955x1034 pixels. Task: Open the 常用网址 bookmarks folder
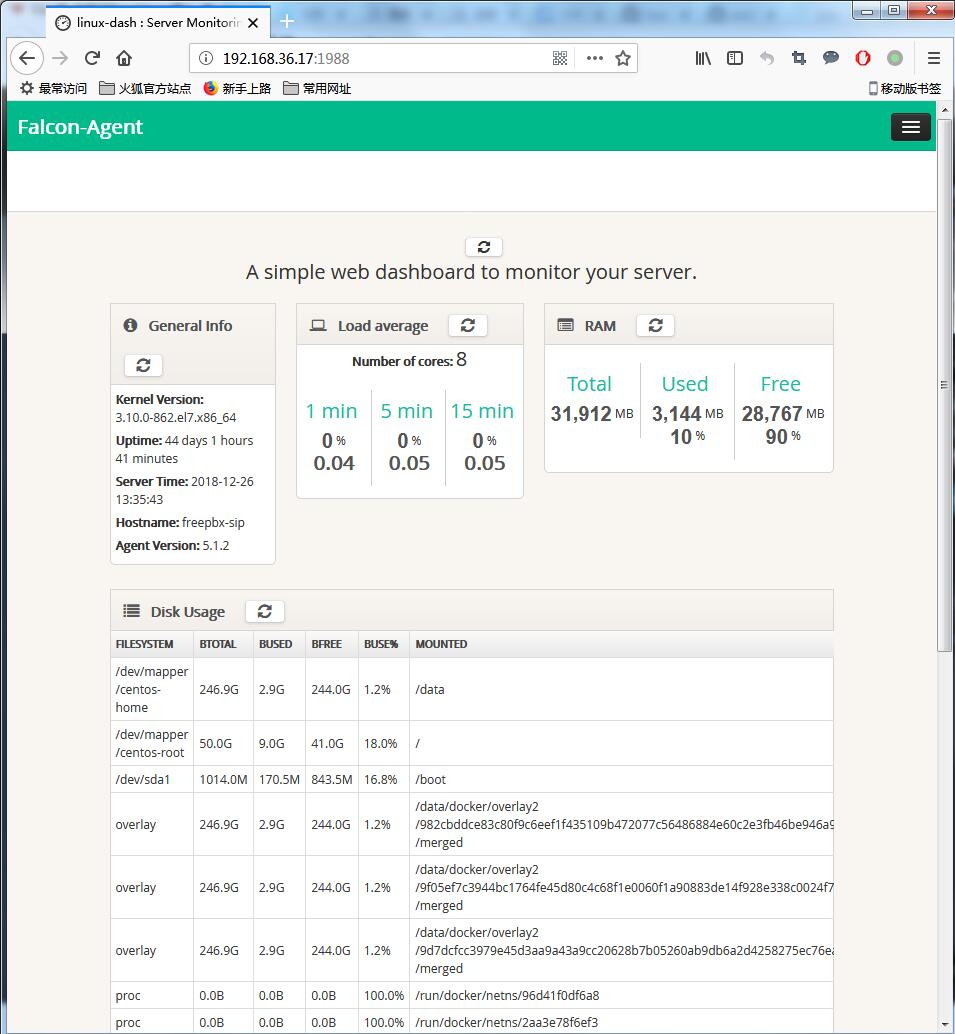pos(317,88)
